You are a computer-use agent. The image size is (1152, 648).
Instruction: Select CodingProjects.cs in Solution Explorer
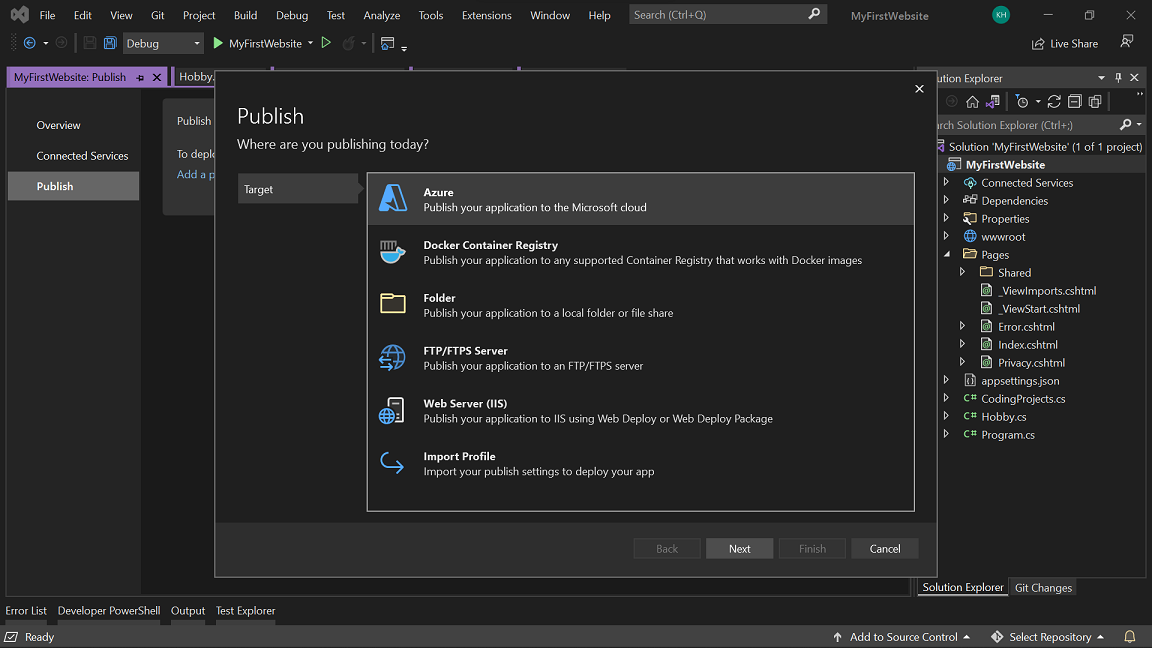click(1023, 398)
